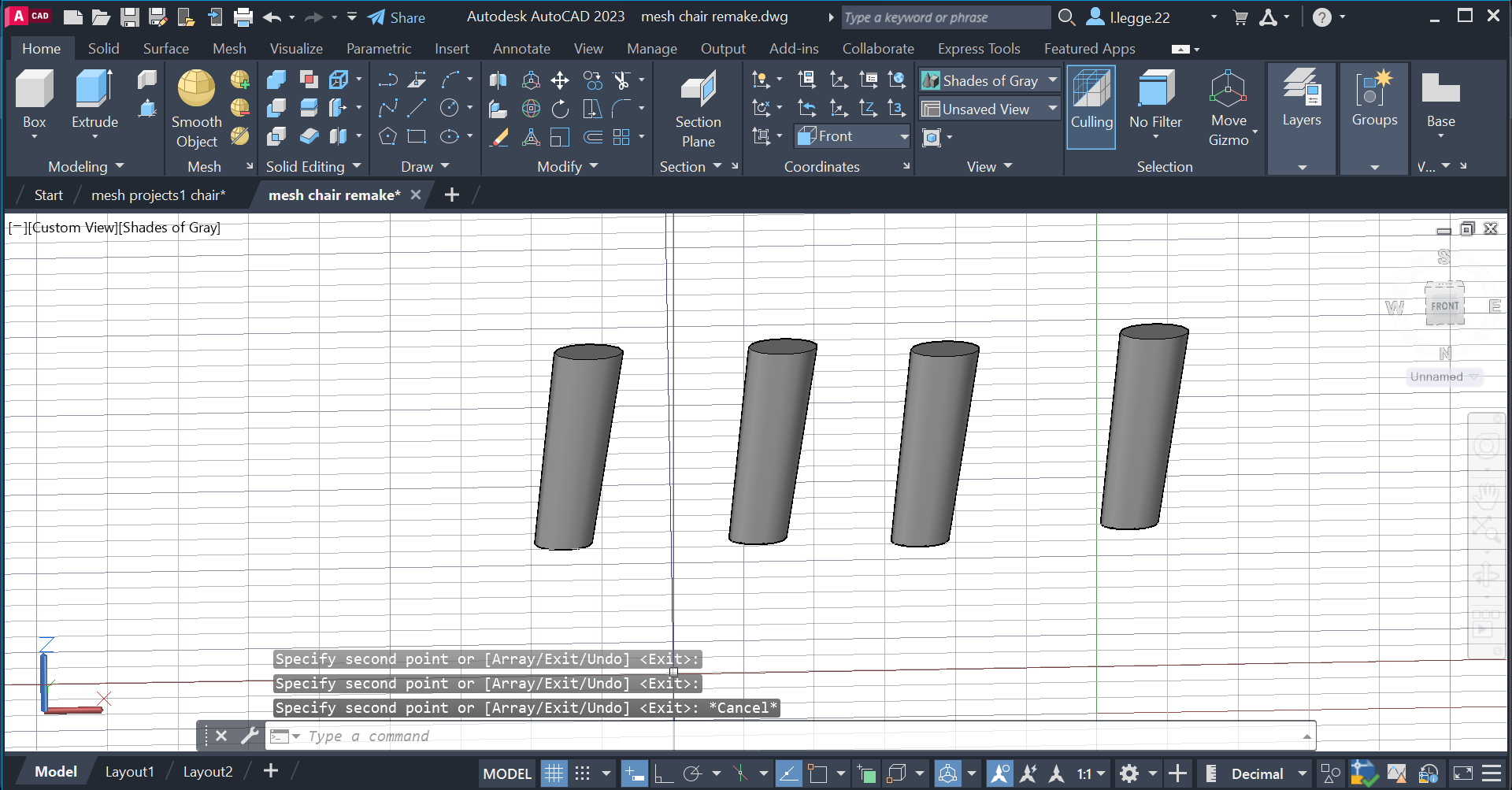
Task: Click the Open folder icon in toolbar
Action: click(x=101, y=17)
